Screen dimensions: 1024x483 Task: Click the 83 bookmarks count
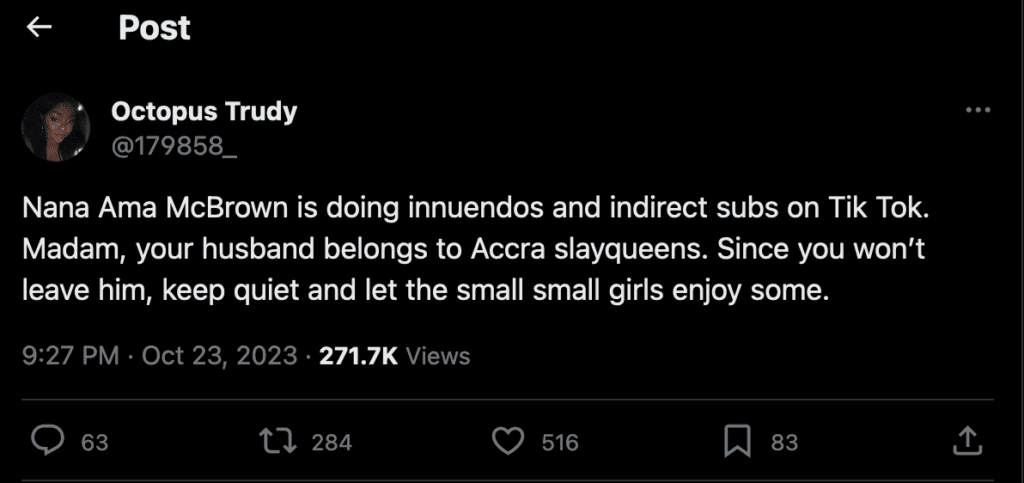pyautogui.click(x=784, y=442)
